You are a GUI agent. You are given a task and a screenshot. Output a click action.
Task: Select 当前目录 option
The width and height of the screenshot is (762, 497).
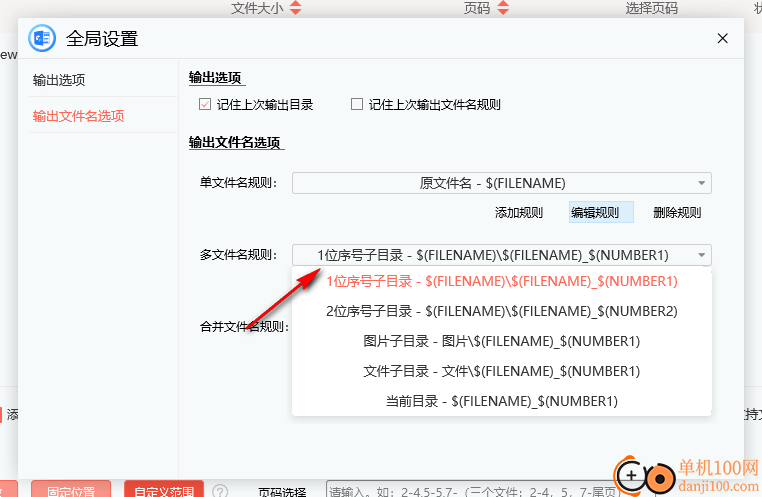502,402
